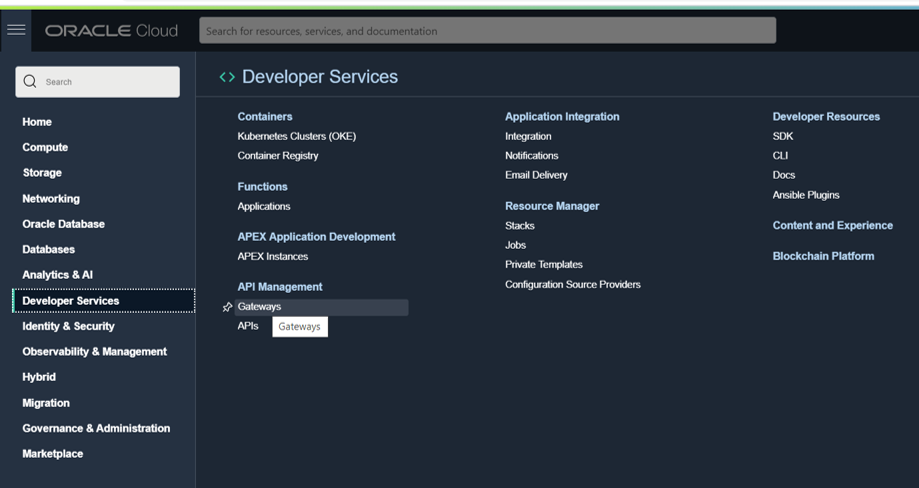Open the CLI link

pos(780,156)
